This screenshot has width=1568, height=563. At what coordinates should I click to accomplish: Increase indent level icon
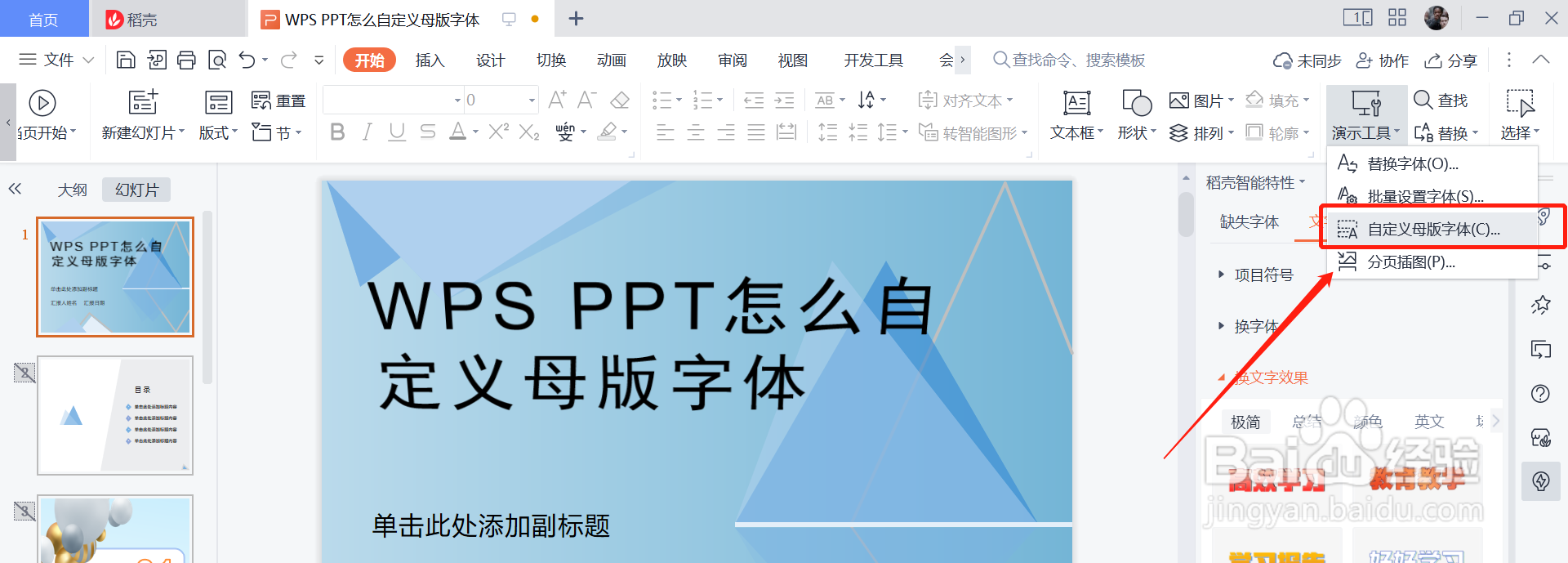point(784,100)
